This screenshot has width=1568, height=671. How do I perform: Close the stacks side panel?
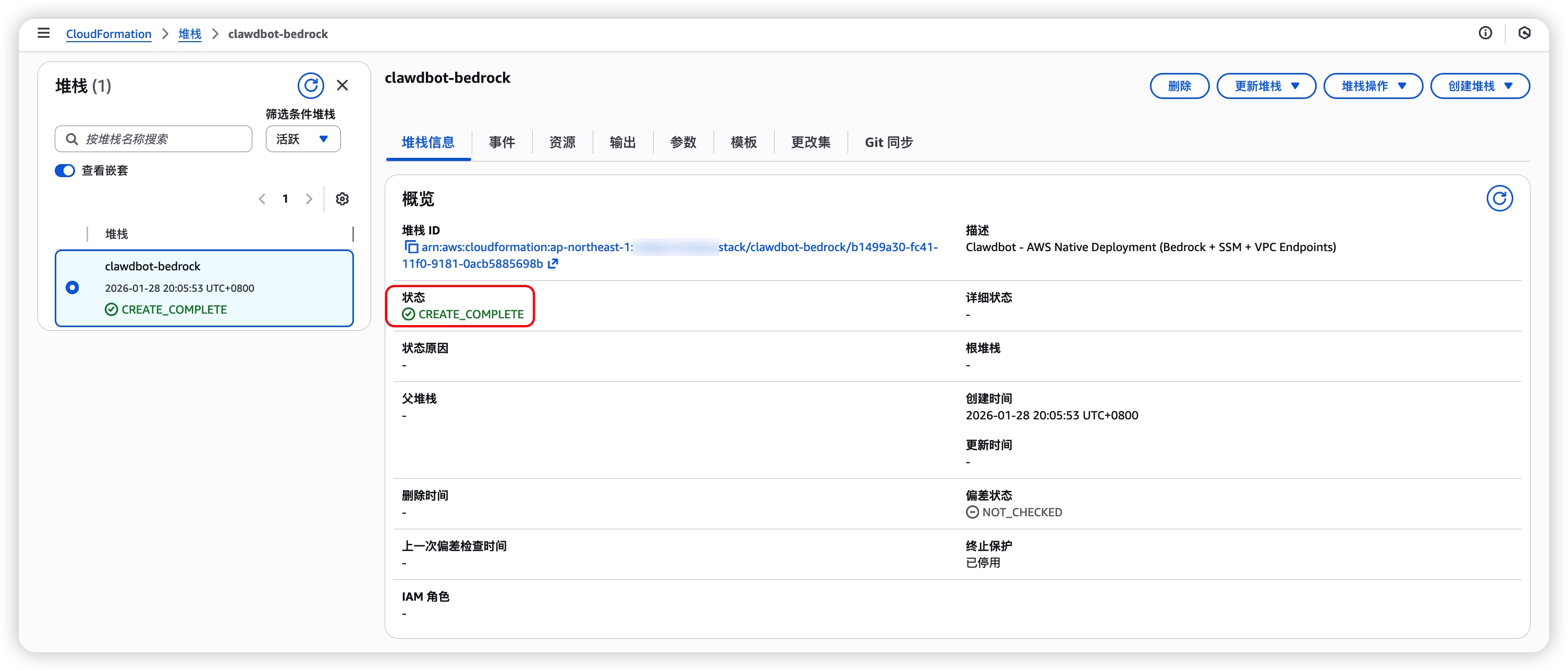tap(342, 86)
